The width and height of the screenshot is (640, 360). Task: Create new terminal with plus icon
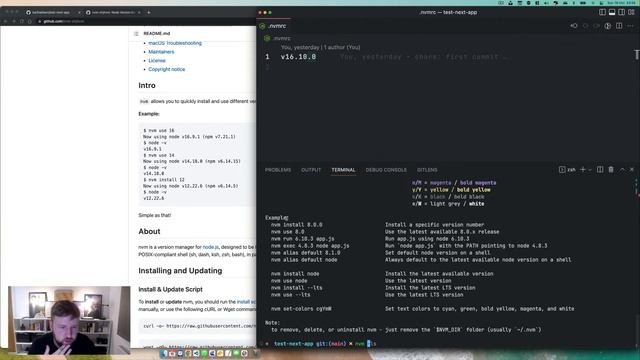pyautogui.click(x=583, y=169)
